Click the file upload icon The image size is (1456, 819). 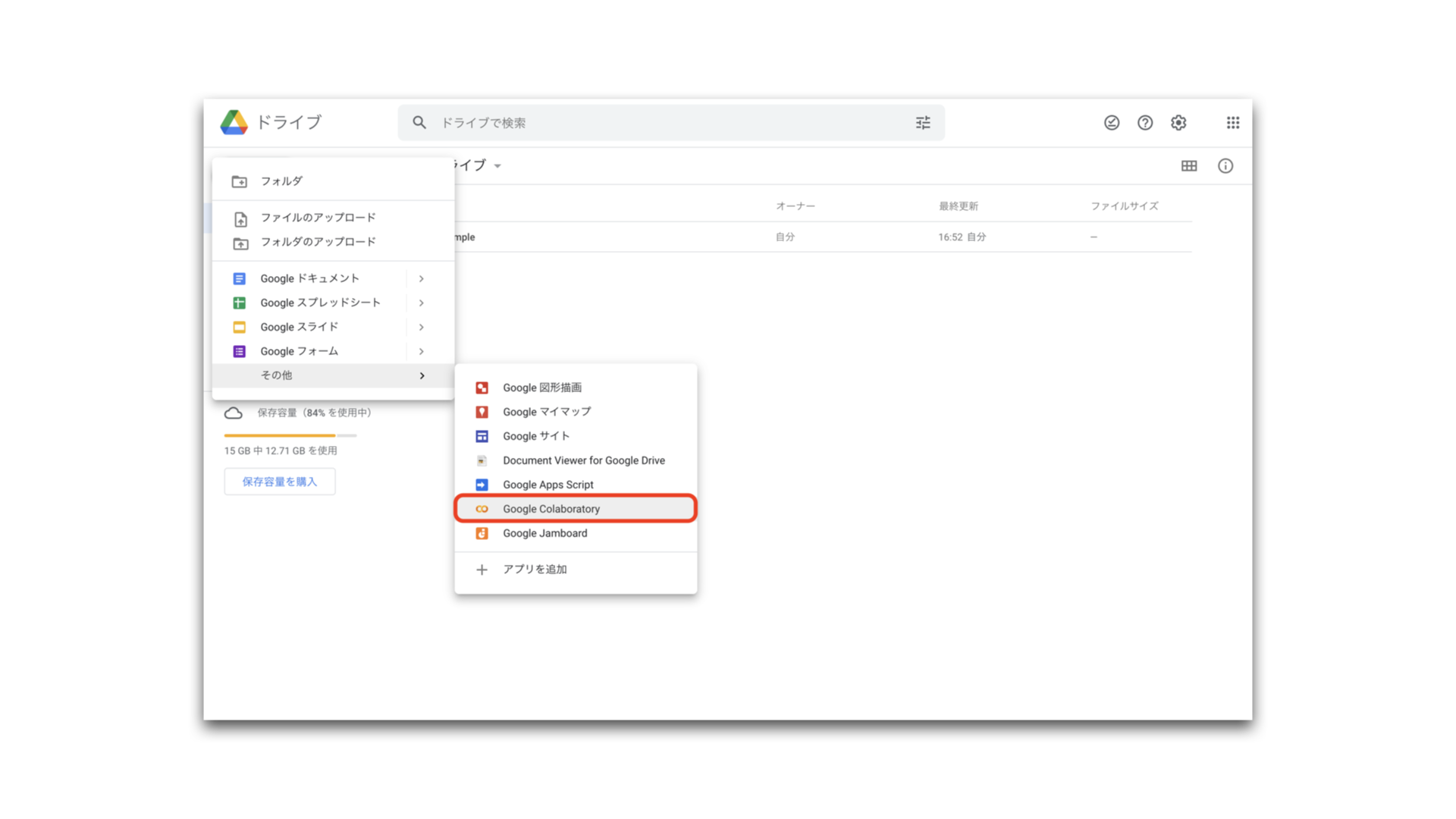click(x=240, y=219)
